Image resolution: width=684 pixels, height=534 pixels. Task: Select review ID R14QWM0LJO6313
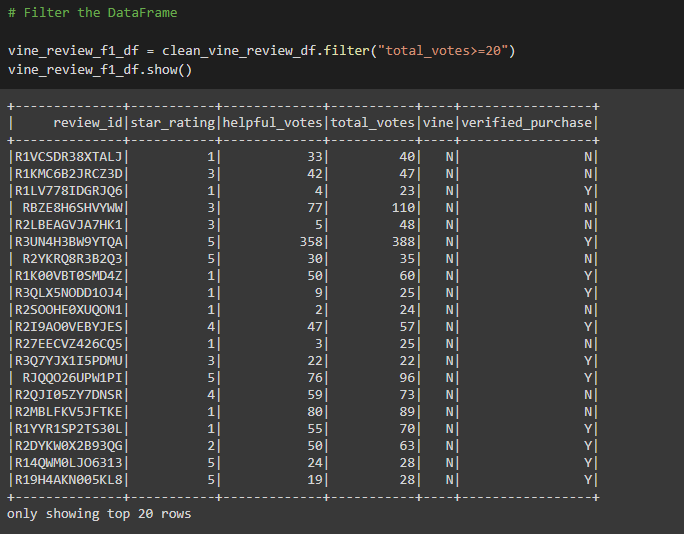click(x=68, y=463)
